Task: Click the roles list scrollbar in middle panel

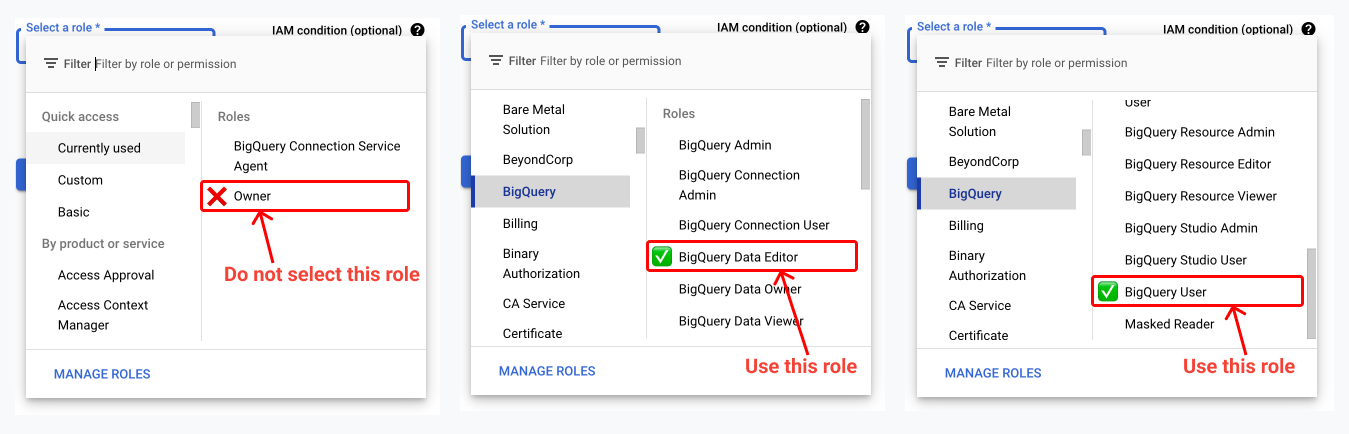Action: (x=866, y=144)
